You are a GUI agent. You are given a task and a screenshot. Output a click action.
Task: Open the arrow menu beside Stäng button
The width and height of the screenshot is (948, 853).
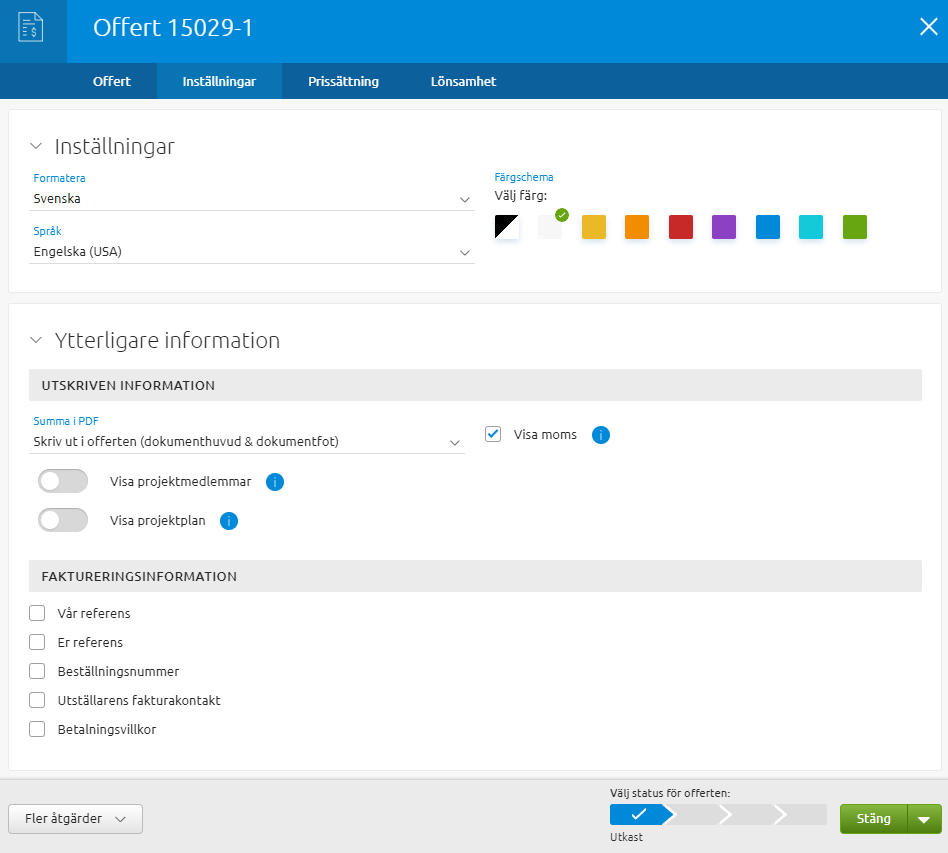click(924, 819)
